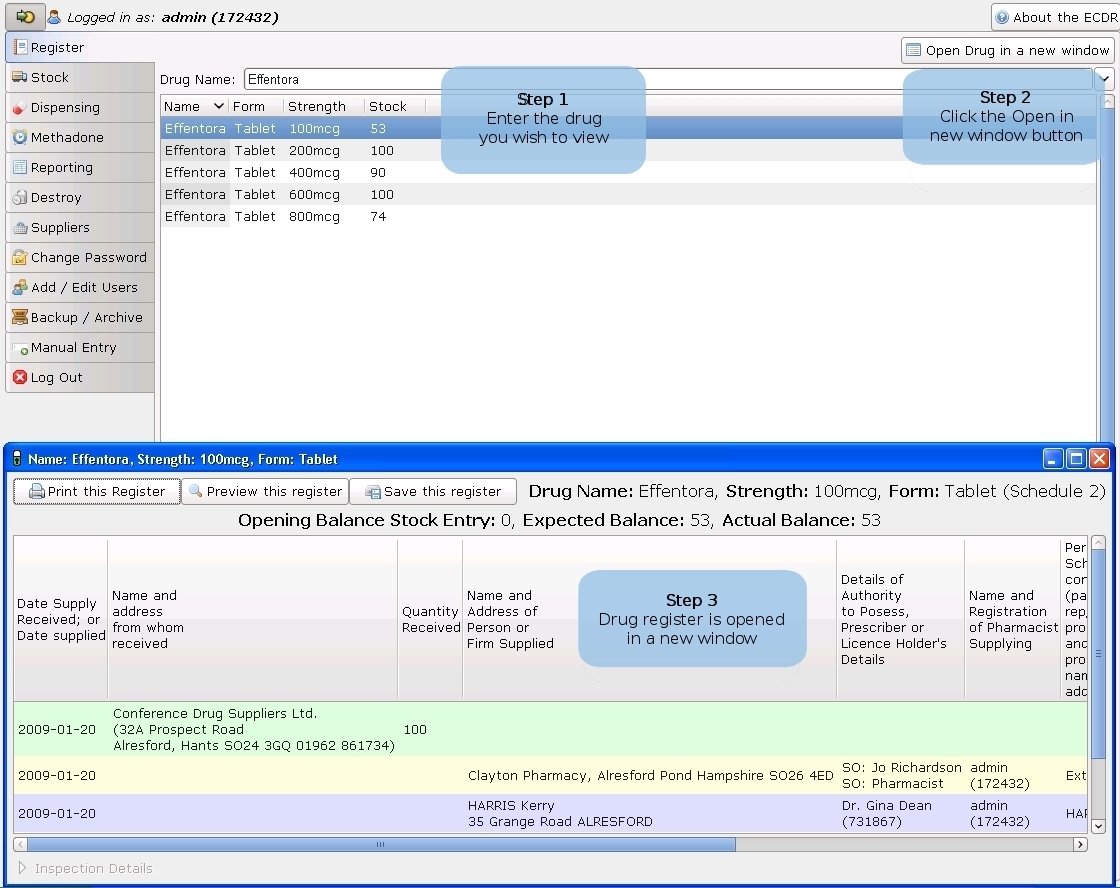Click the horizontal scrollbar of the register table
Image resolution: width=1120 pixels, height=888 pixels.
[380, 845]
